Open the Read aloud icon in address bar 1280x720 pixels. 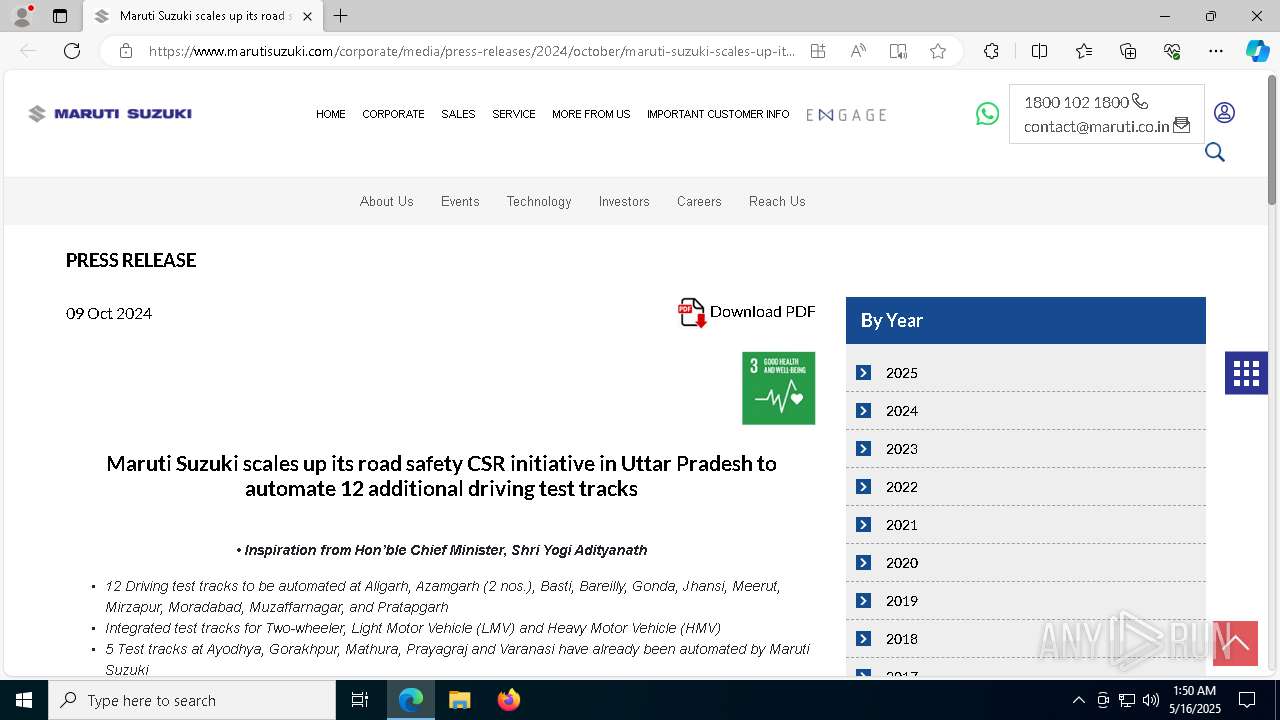click(858, 51)
